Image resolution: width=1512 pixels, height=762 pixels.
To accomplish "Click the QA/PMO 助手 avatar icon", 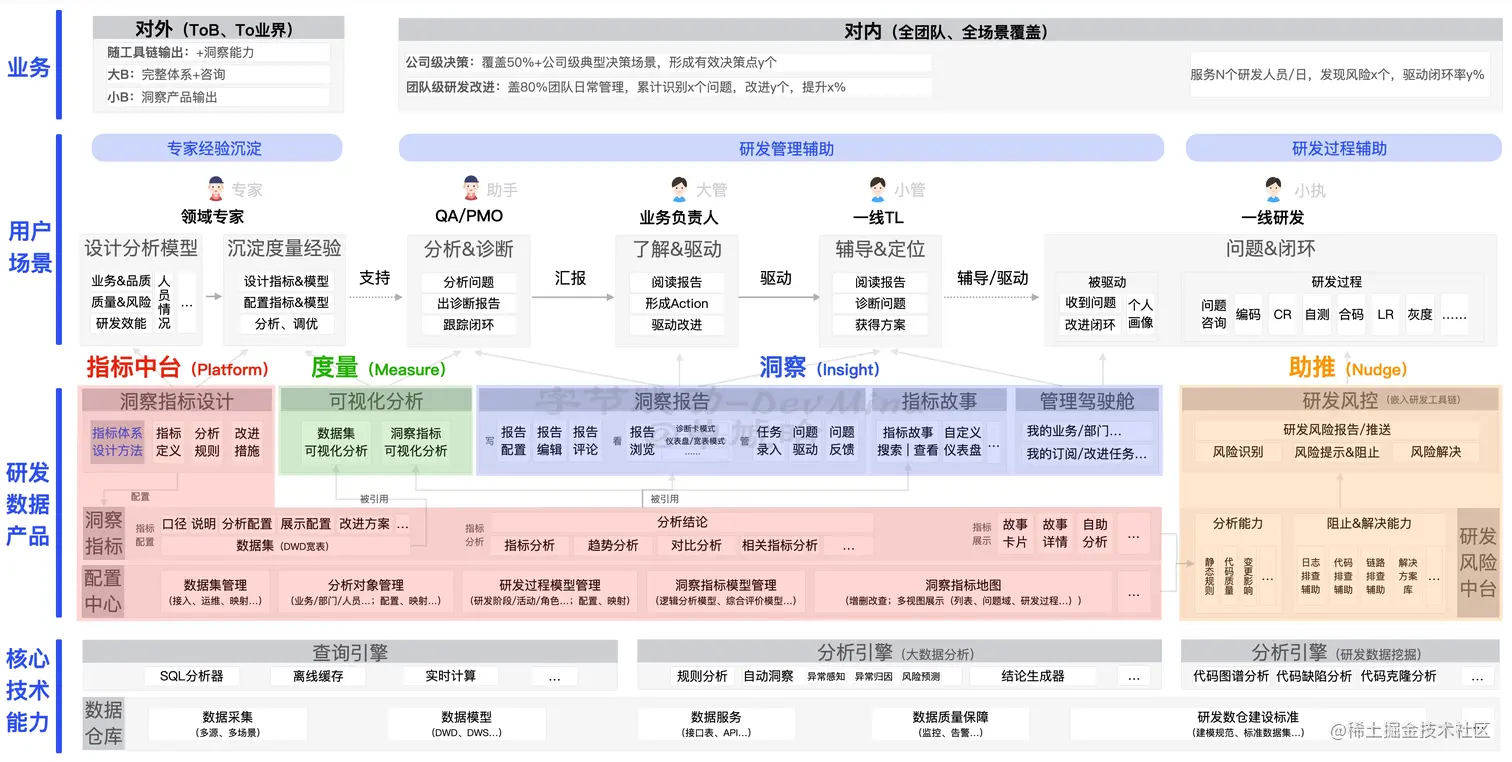I will pyautogui.click(x=471, y=189).
